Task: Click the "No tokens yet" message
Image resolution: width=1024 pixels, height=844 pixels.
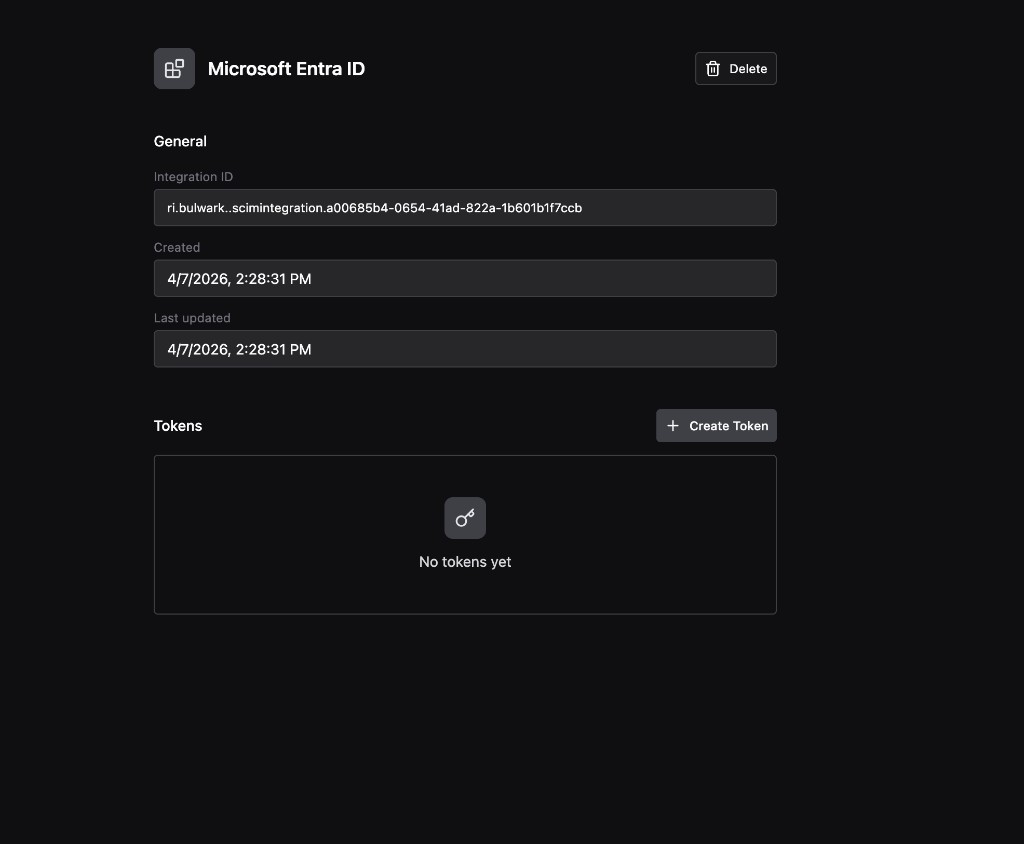Action: click(465, 562)
